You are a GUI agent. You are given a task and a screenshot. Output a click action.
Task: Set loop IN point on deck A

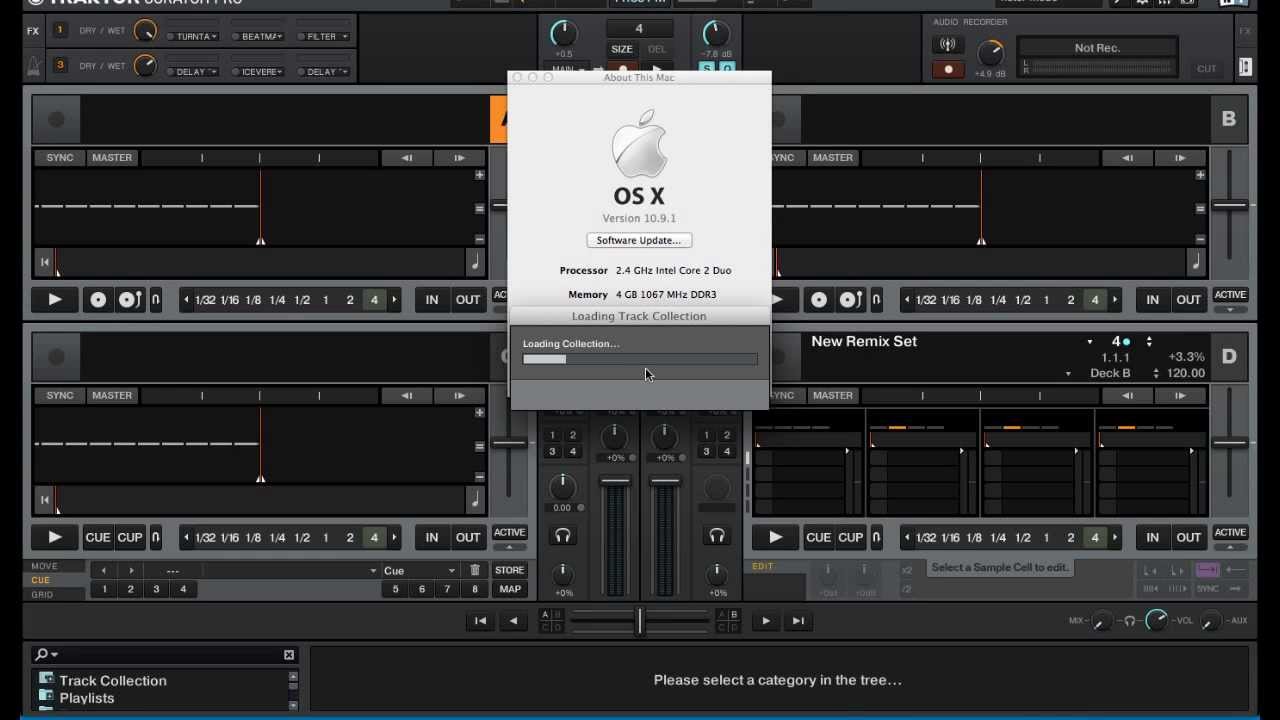click(x=432, y=299)
